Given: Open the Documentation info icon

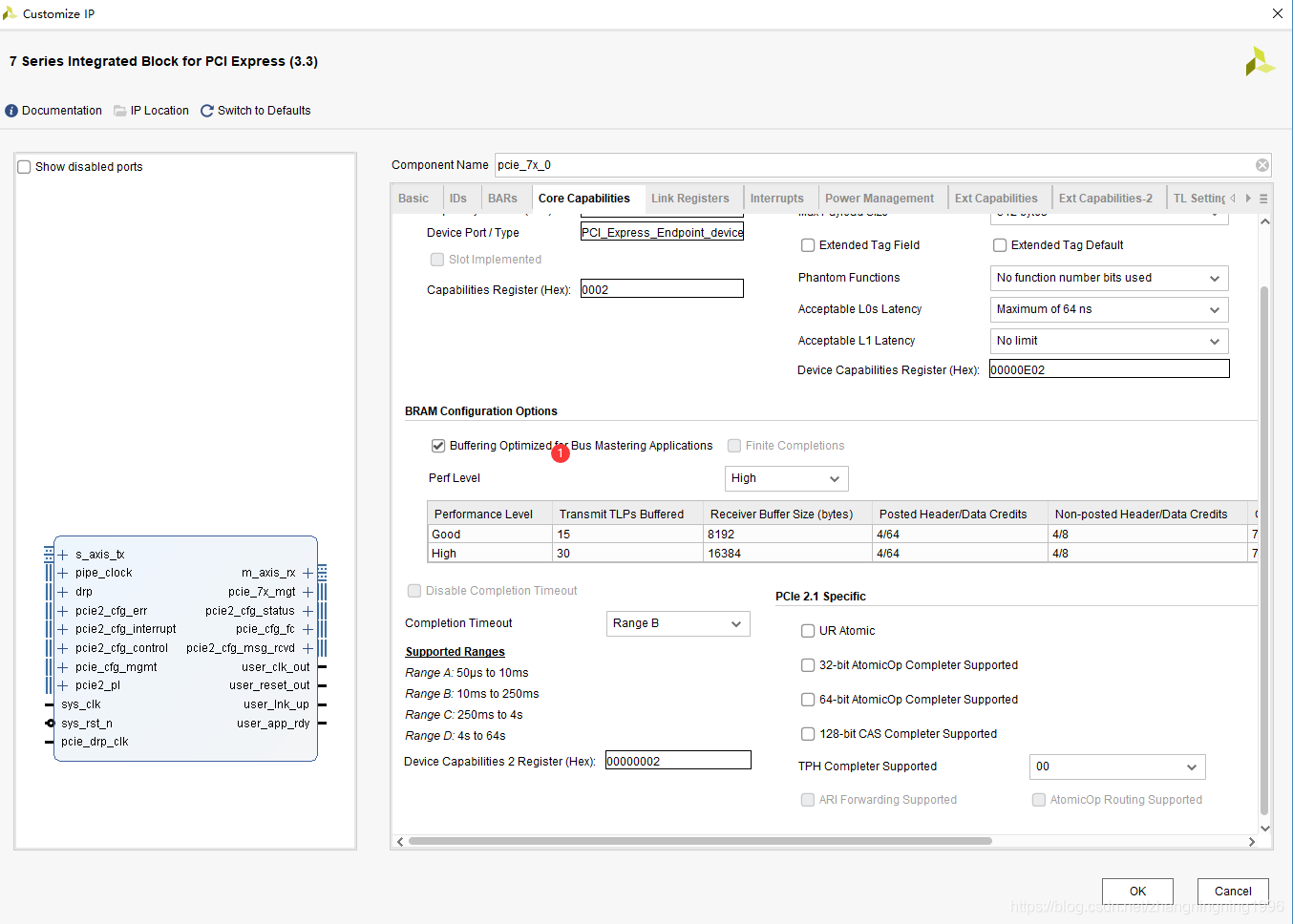Looking at the screenshot, I should (x=11, y=111).
